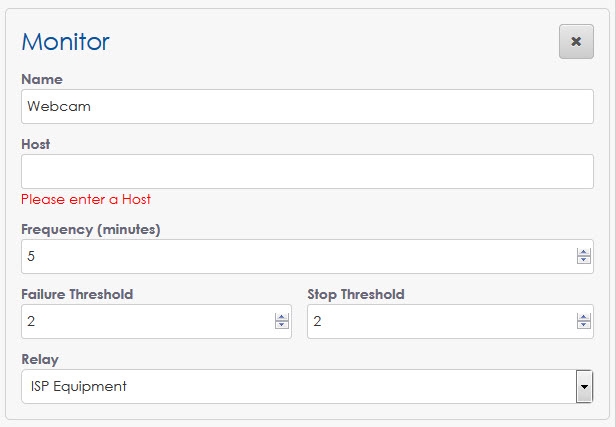616x427 pixels.
Task: Click the Relay label text
Action: [39, 358]
